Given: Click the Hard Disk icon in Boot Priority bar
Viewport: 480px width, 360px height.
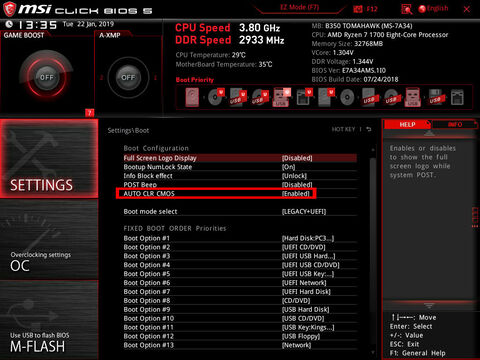Looking at the screenshot, I should [x=192, y=97].
